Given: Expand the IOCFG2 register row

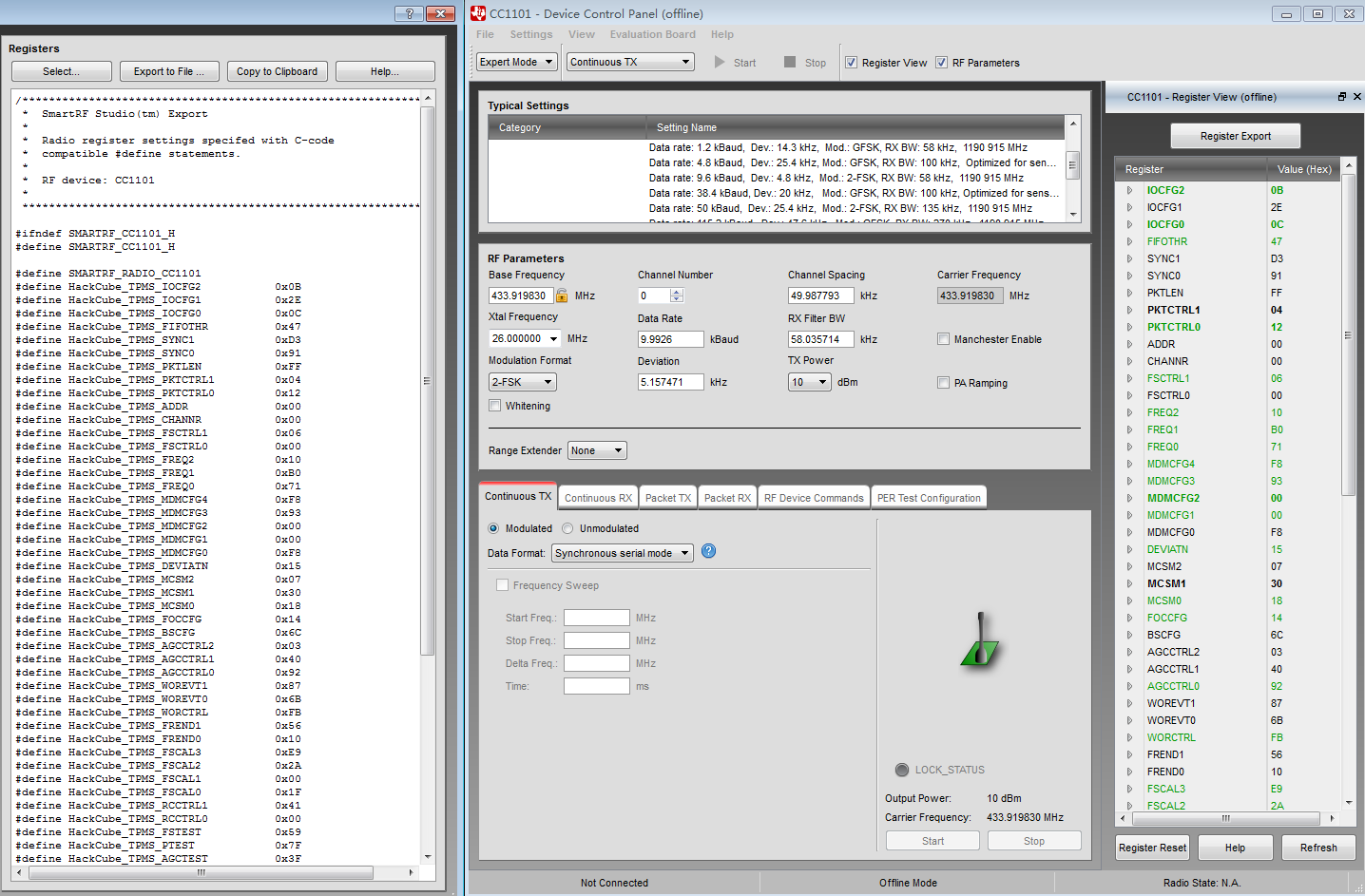Looking at the screenshot, I should pyautogui.click(x=1129, y=190).
